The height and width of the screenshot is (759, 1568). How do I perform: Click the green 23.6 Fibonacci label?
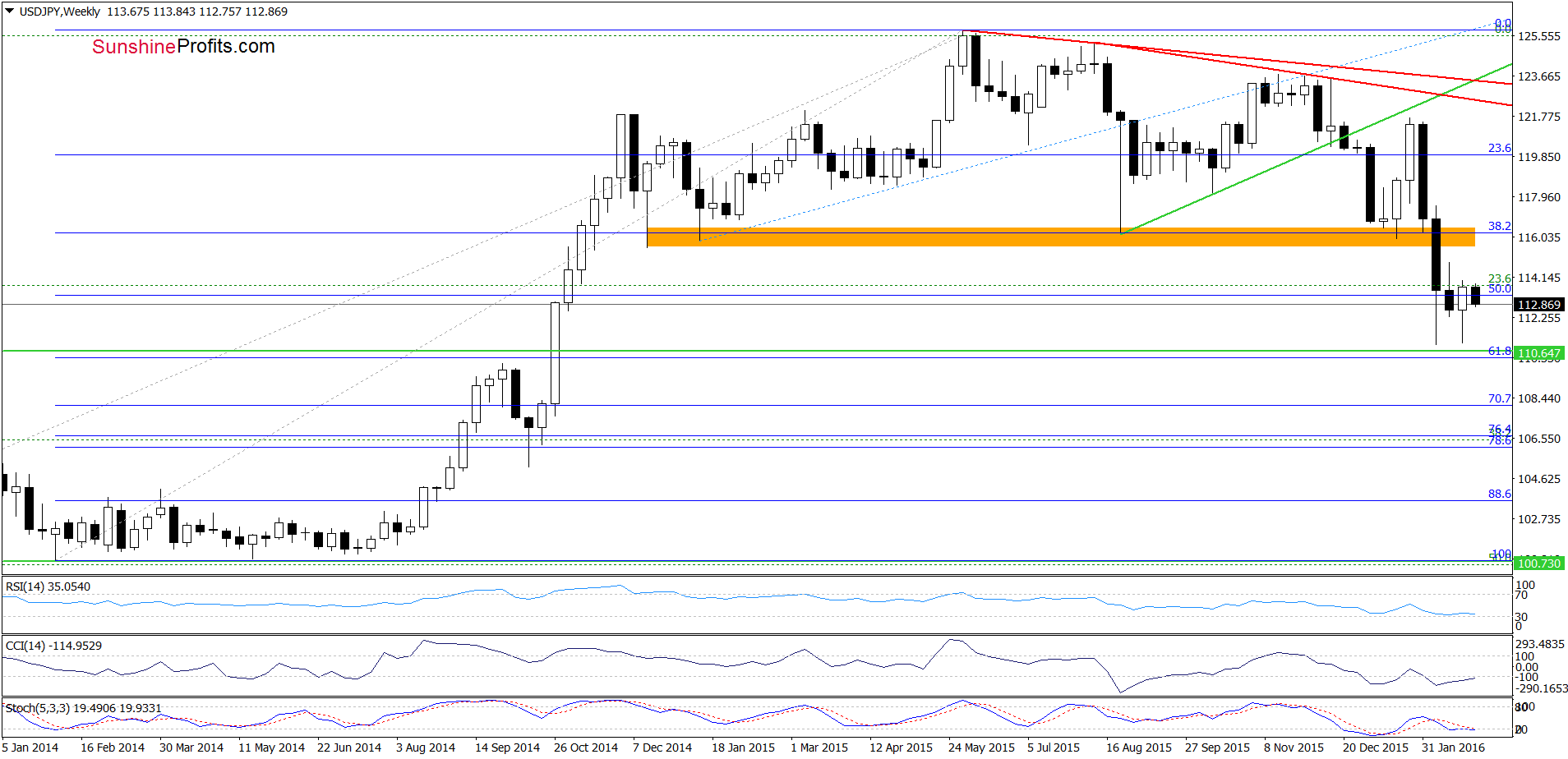(x=1500, y=278)
